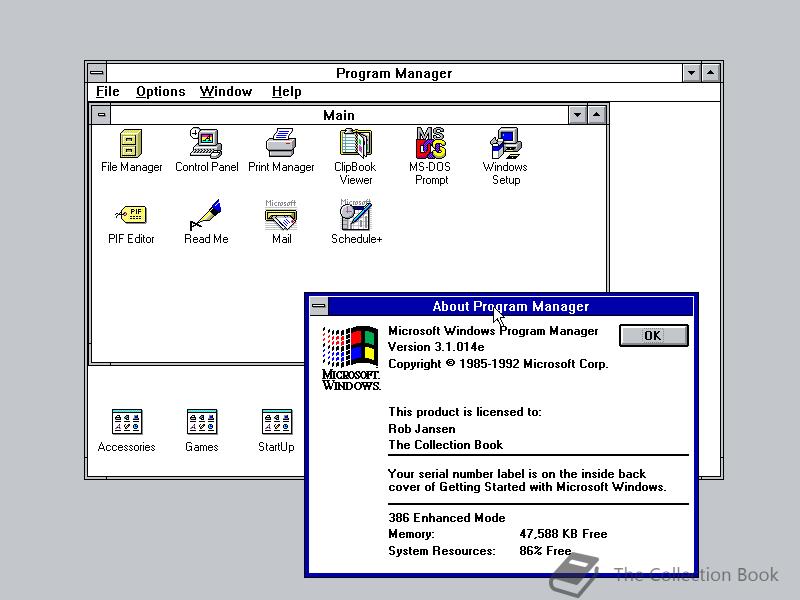The height and width of the screenshot is (600, 800).
Task: Open About dialog control-menu box
Action: (x=319, y=306)
